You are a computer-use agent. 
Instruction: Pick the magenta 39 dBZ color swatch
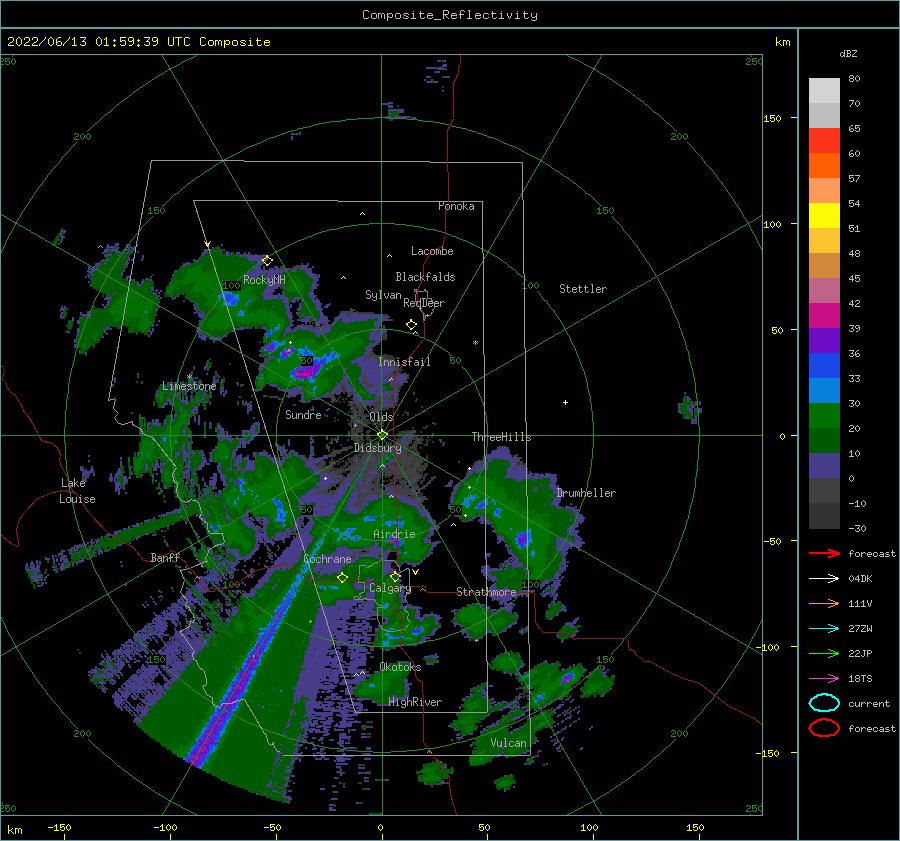tap(824, 315)
